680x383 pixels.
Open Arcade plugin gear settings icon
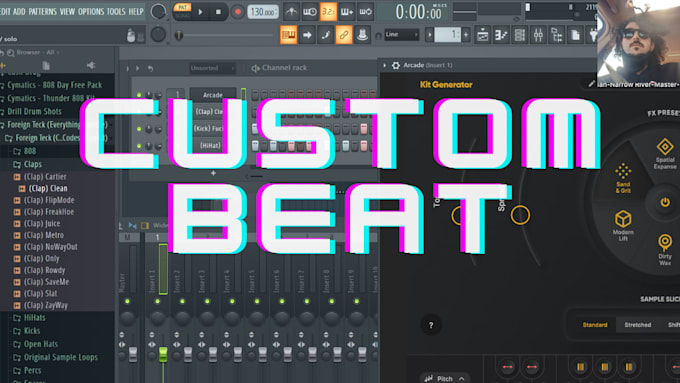pos(396,65)
